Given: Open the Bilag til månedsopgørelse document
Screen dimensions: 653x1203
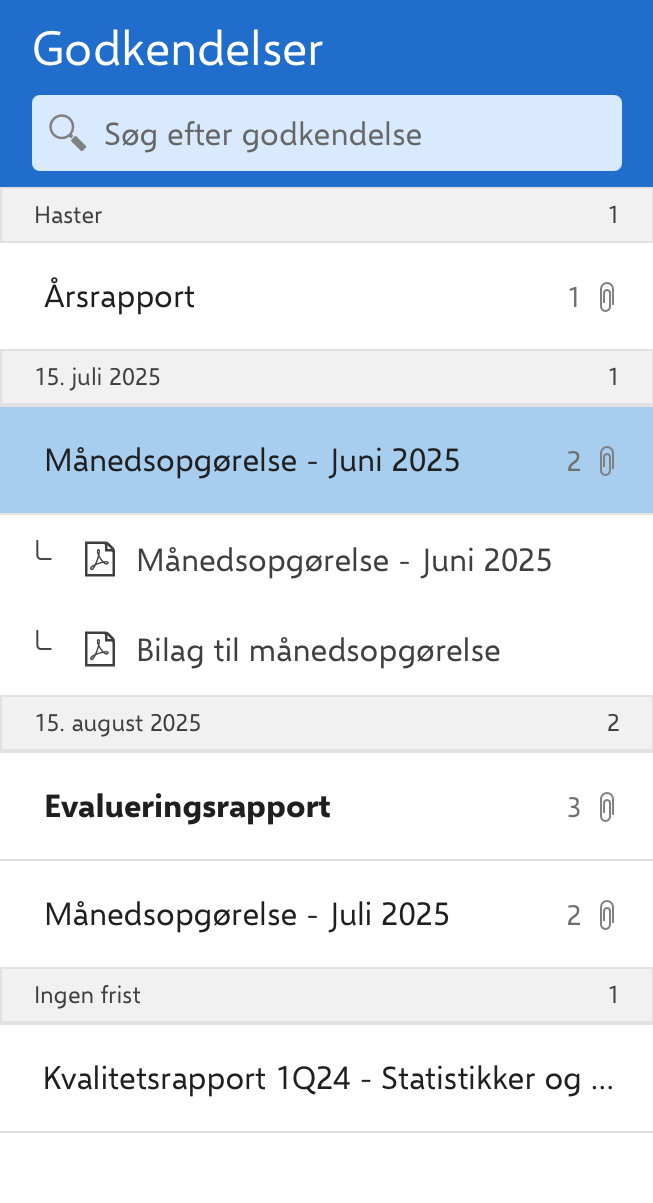Looking at the screenshot, I should tap(318, 651).
